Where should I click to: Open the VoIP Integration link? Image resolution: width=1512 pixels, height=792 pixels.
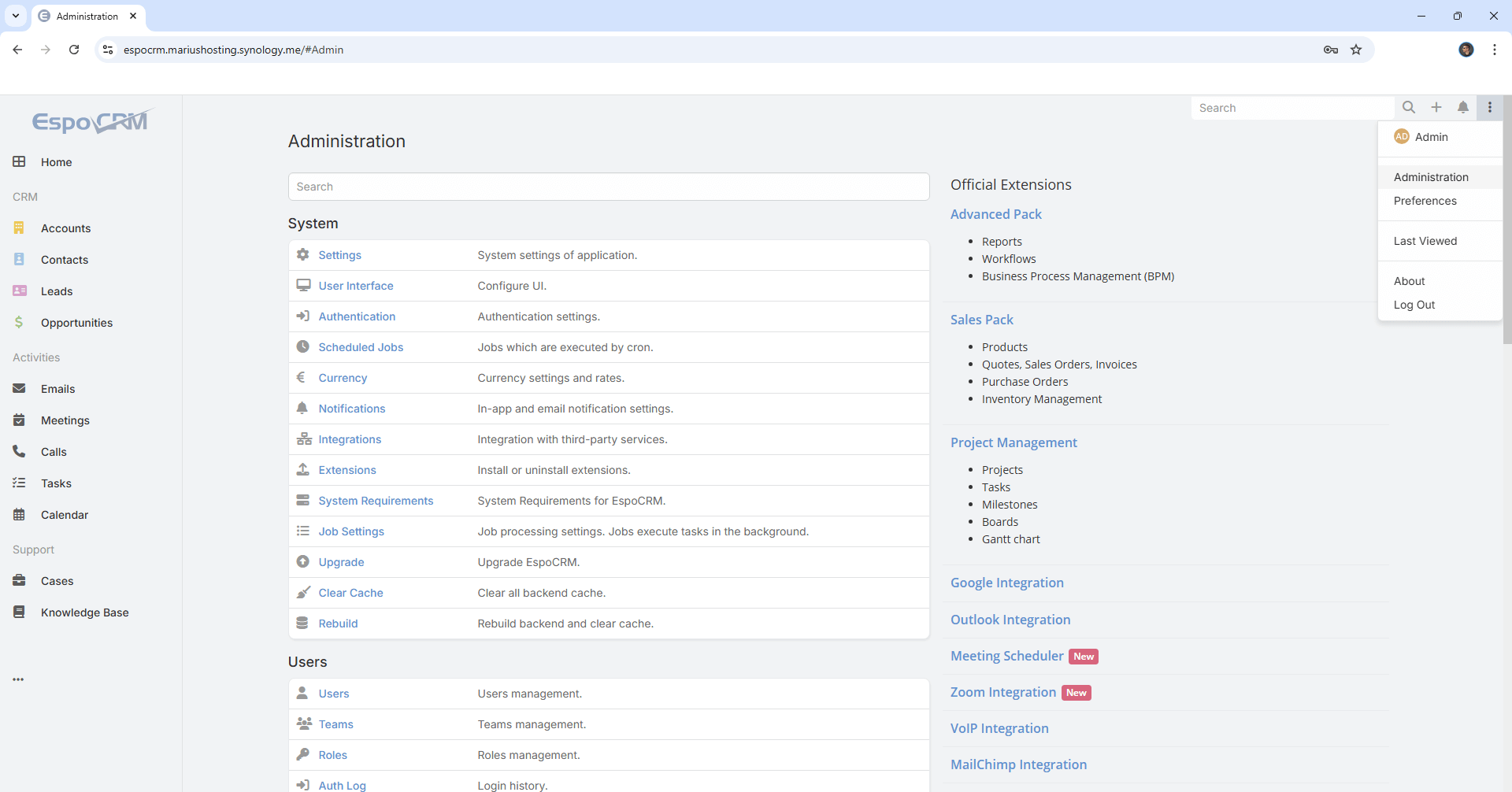click(x=999, y=728)
